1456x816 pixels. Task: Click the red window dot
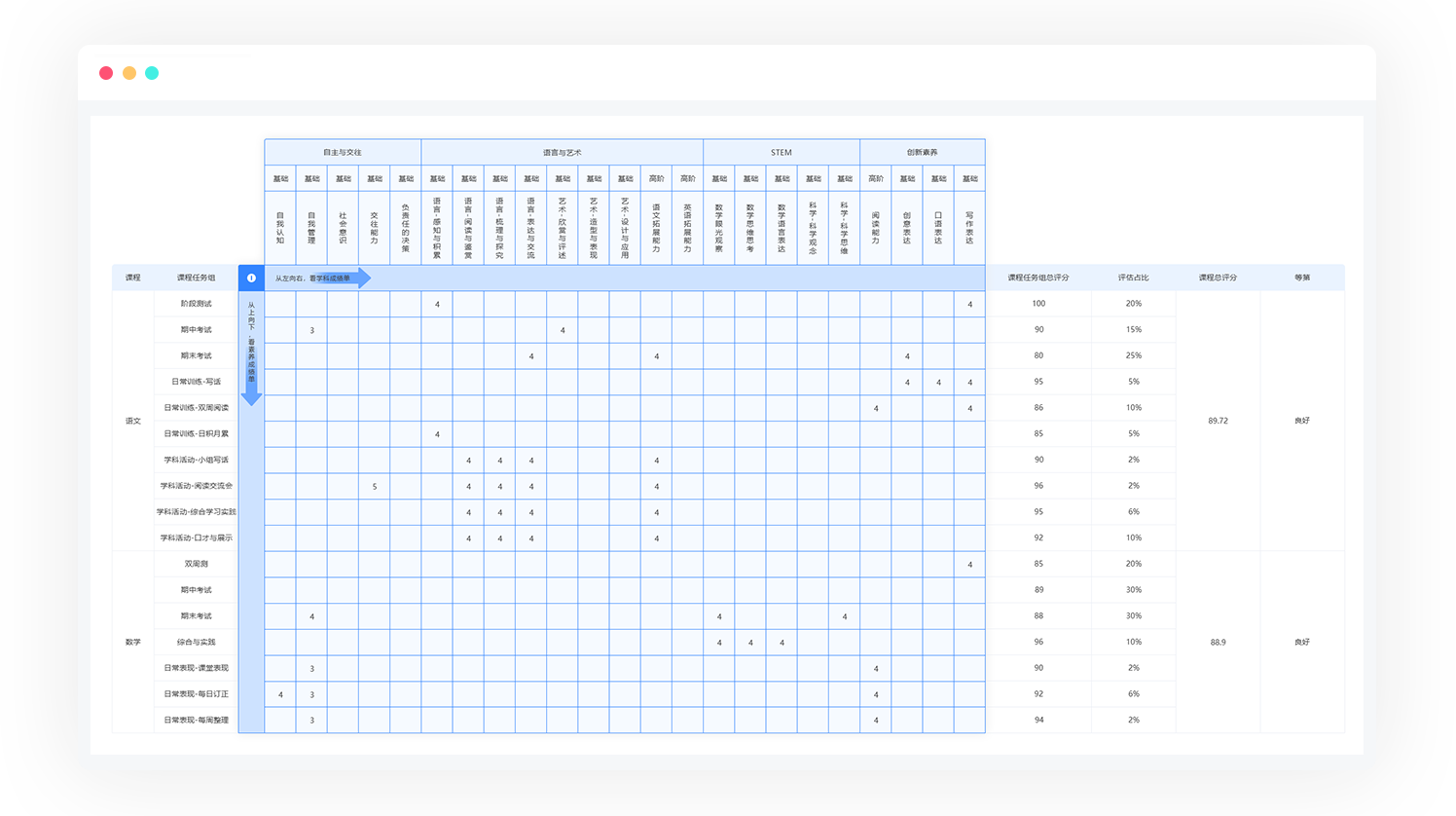[x=106, y=73]
